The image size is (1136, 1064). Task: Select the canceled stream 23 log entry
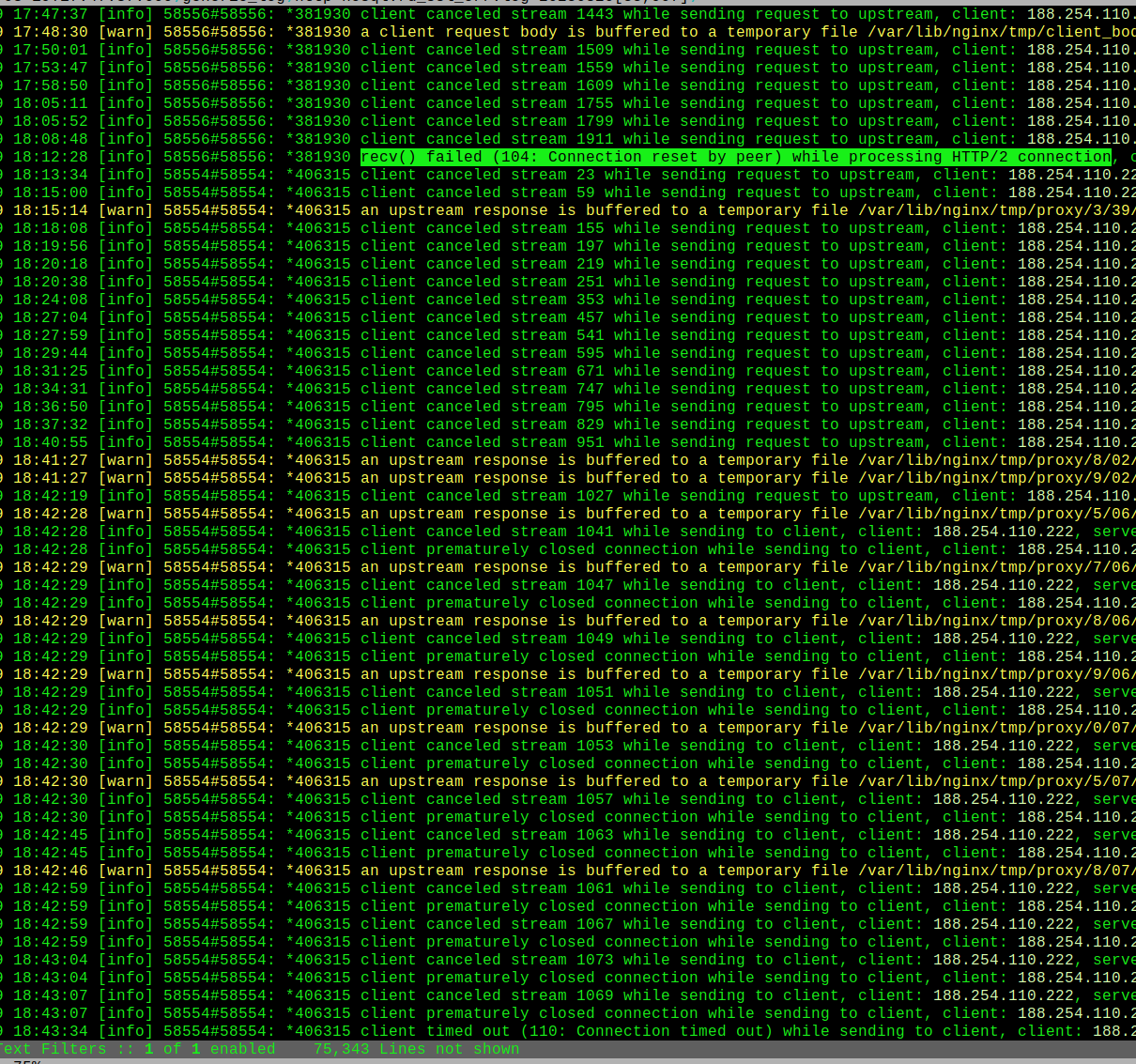tap(657, 175)
